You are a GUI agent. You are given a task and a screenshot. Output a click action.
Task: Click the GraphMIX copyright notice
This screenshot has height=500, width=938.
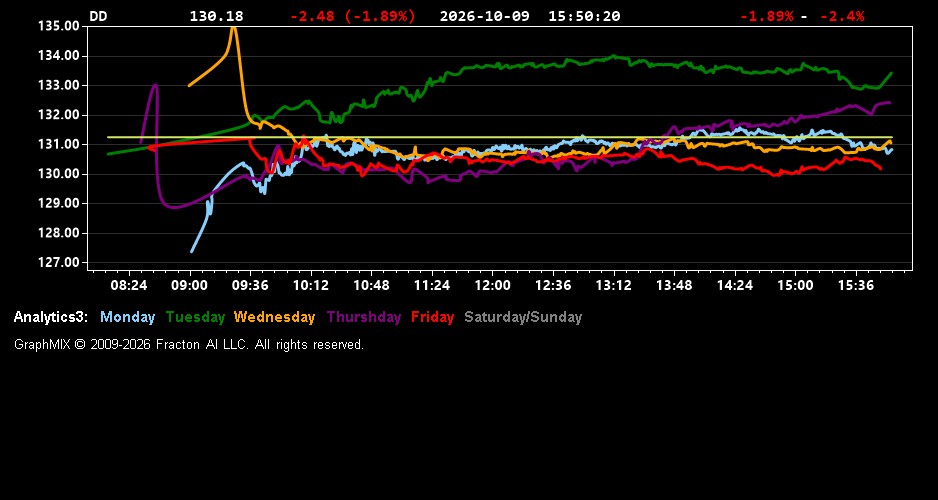point(189,345)
